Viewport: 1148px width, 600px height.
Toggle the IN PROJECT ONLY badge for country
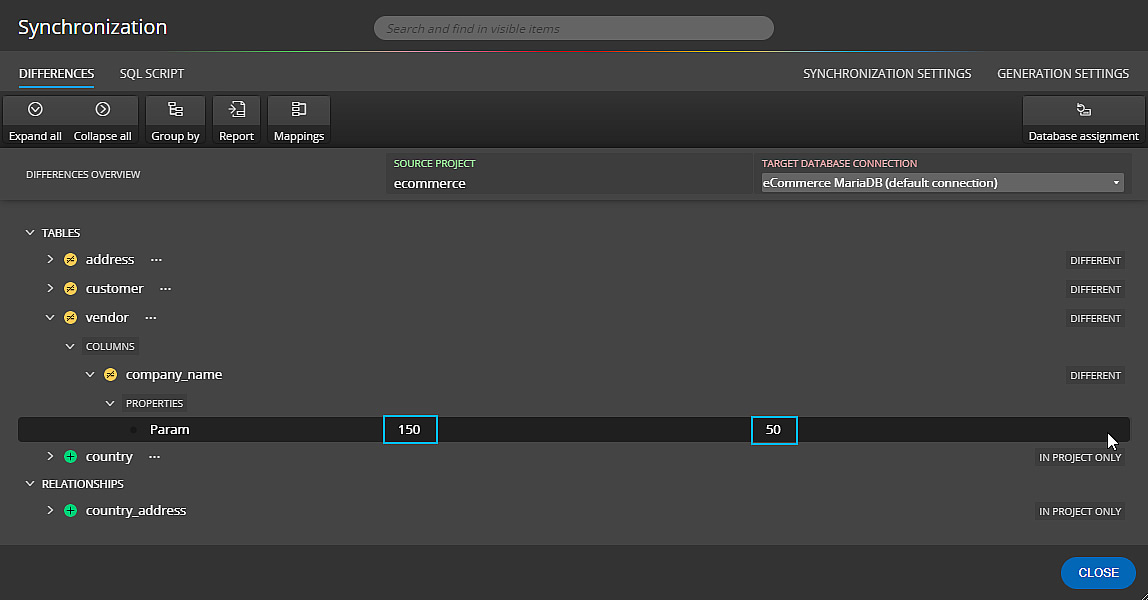(1080, 457)
